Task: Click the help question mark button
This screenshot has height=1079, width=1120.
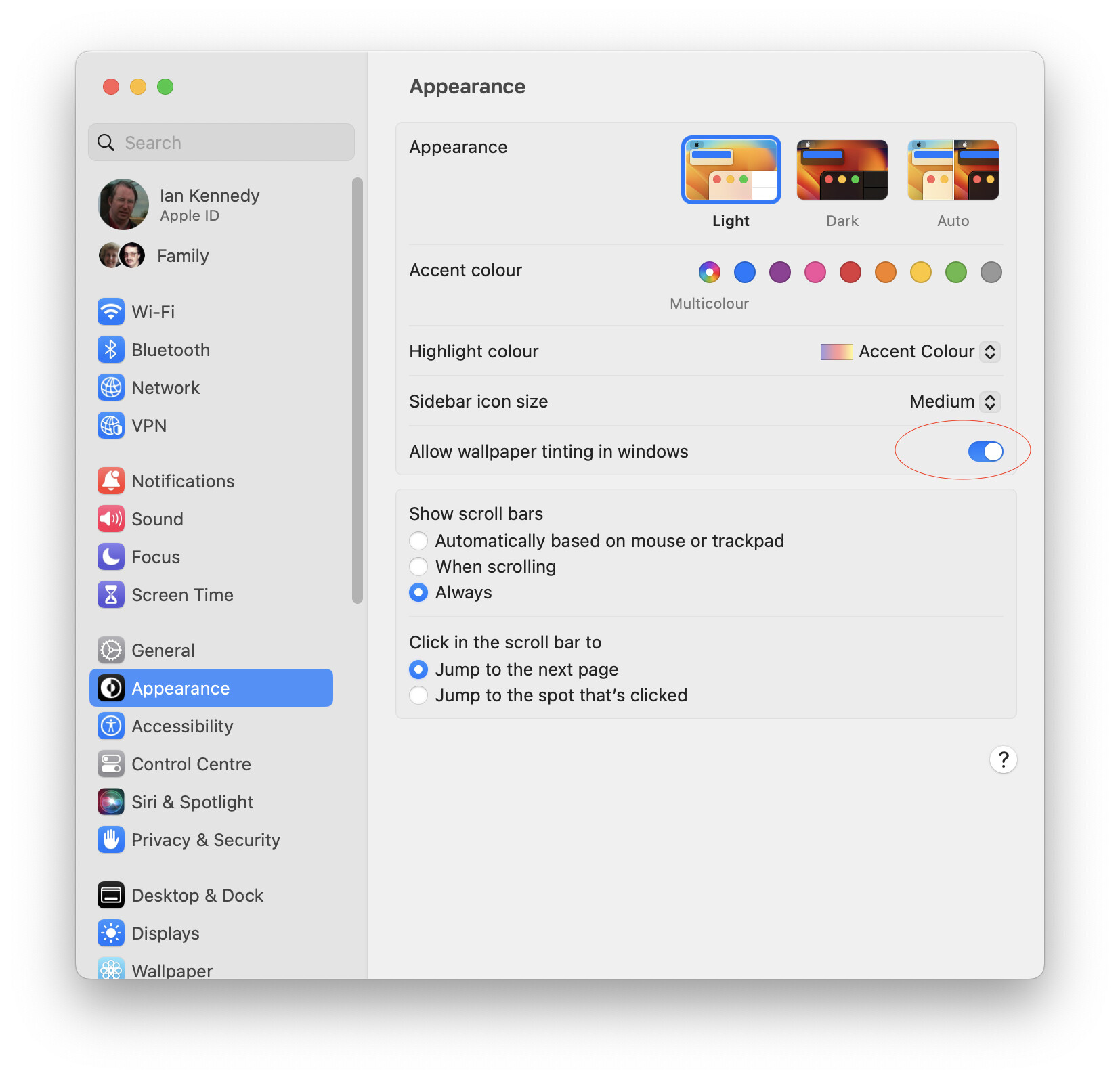Action: [x=1003, y=759]
